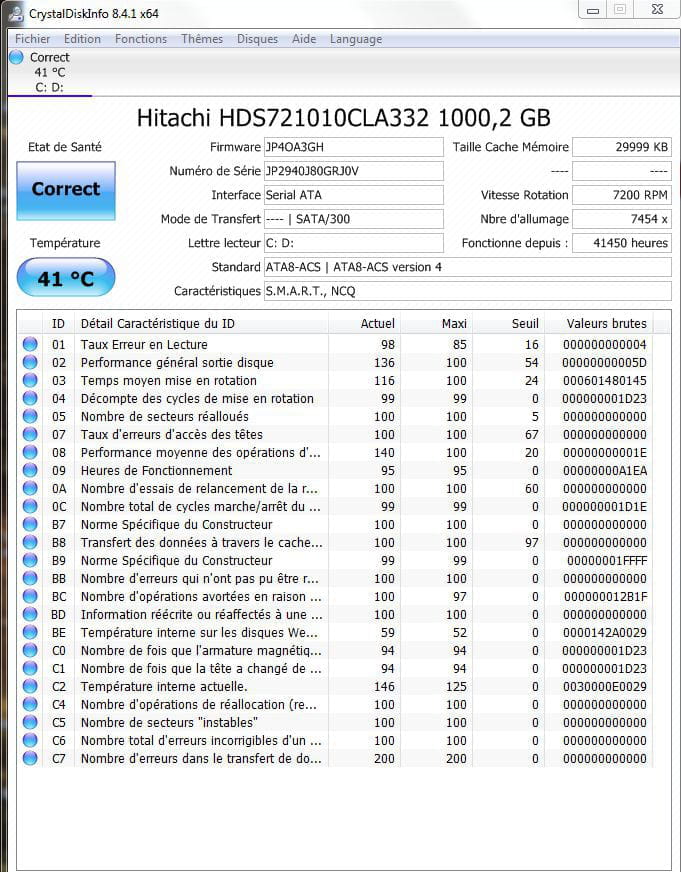The image size is (681, 872).
Task: Click the Standard field ATA8-ACS version 4
Action: point(468,267)
